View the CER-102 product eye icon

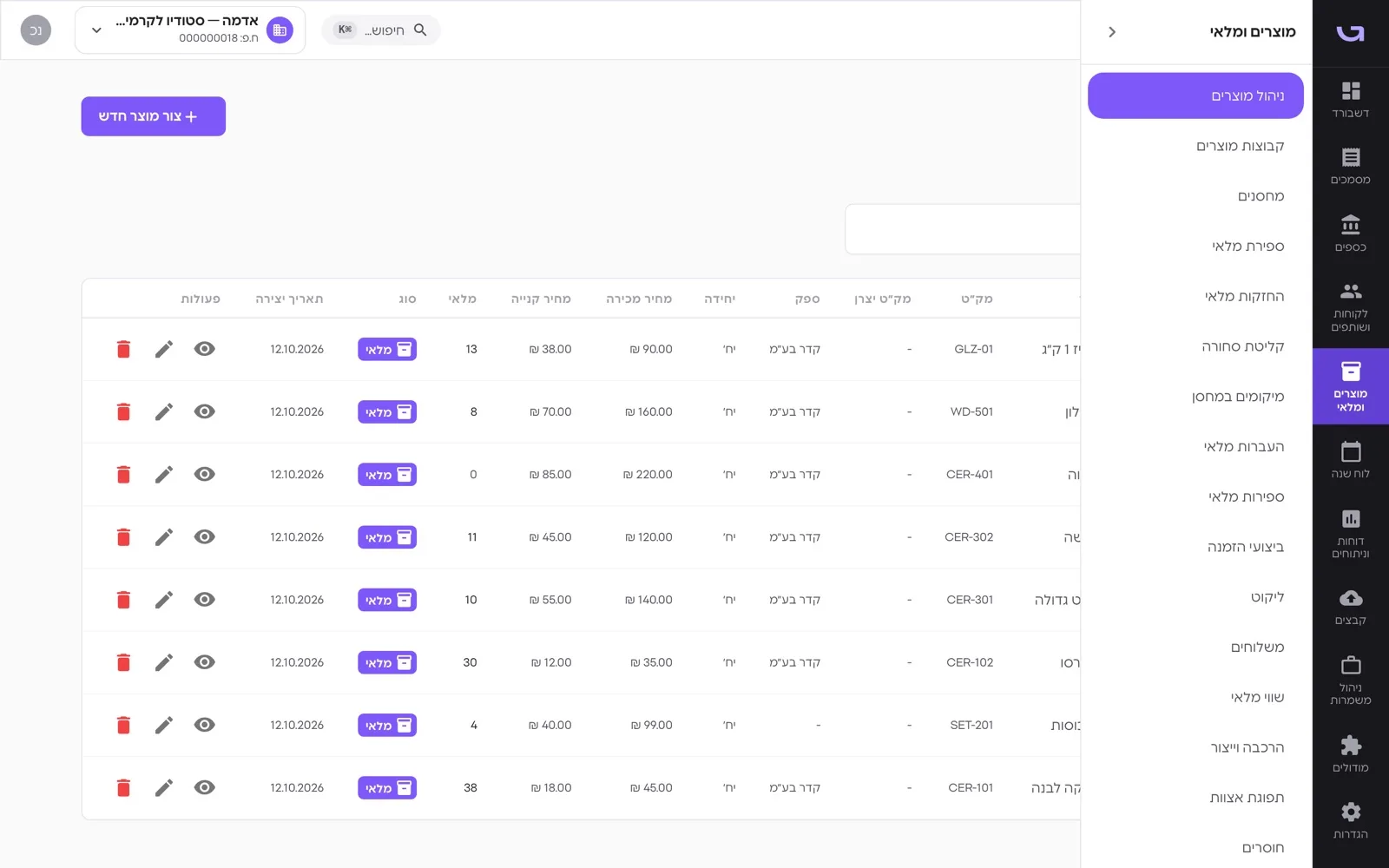pyautogui.click(x=204, y=662)
